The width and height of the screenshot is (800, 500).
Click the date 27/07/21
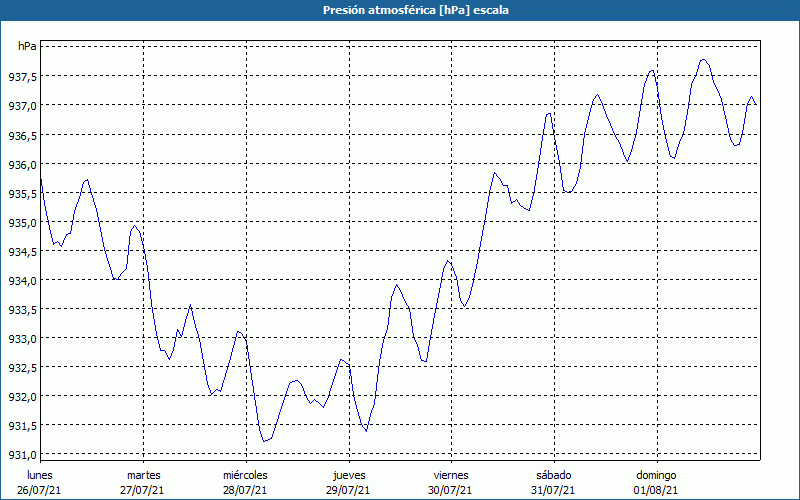coord(142,490)
